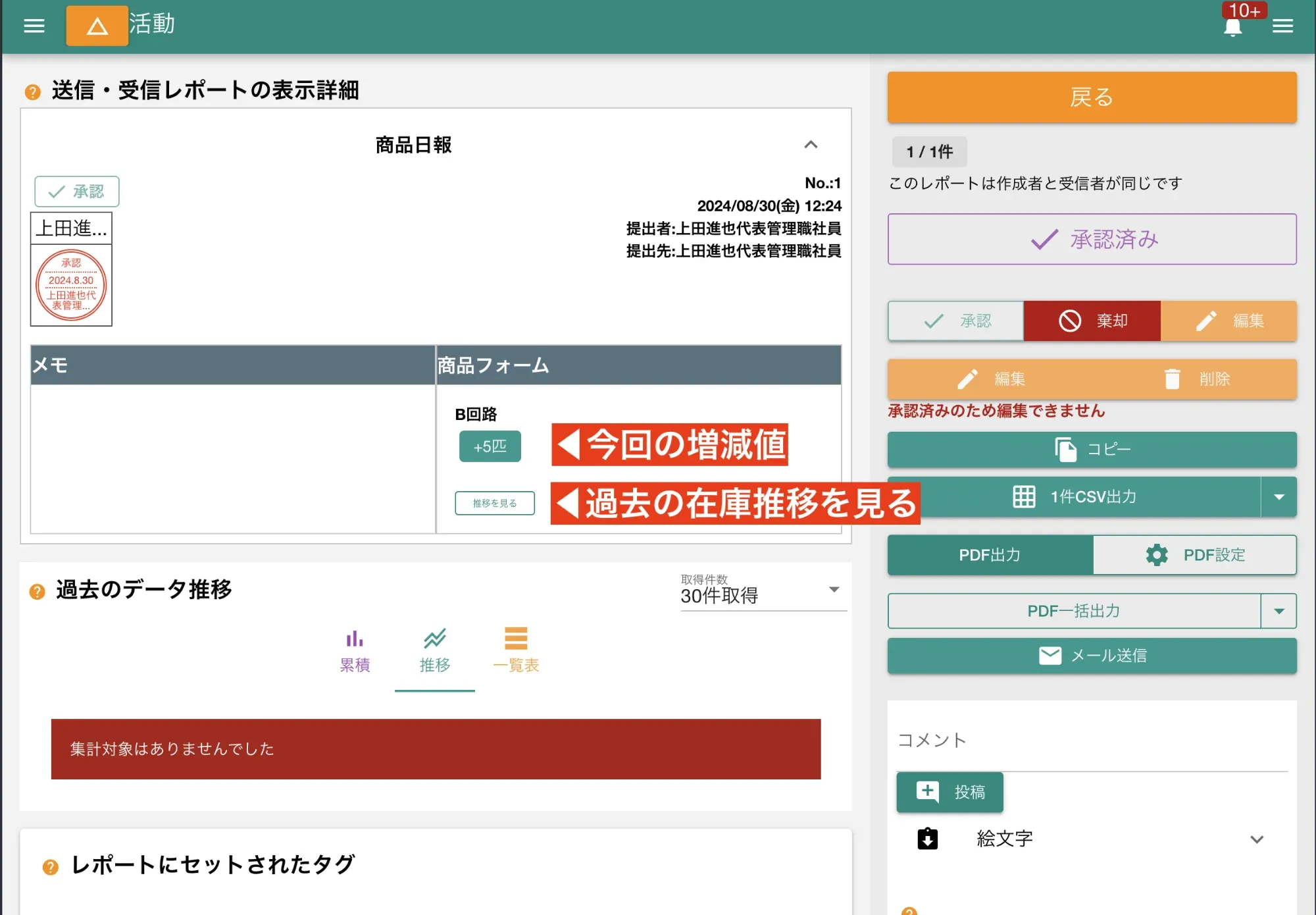This screenshot has height=915, width=1316.
Task: Click the 戻る back button
Action: [1091, 97]
